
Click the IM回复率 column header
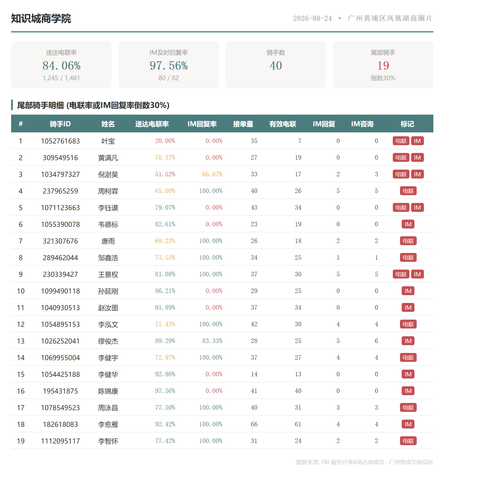pos(202,124)
